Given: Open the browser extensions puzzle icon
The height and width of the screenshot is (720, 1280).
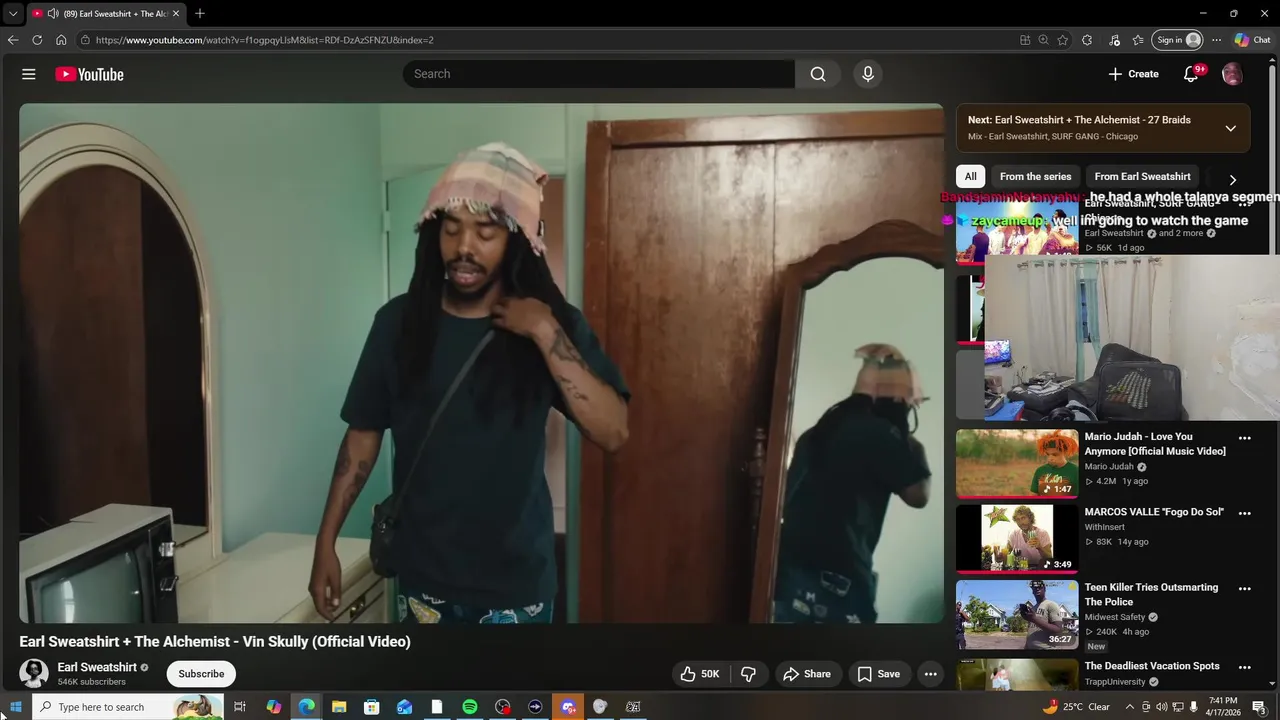Looking at the screenshot, I should click(x=1087, y=40).
